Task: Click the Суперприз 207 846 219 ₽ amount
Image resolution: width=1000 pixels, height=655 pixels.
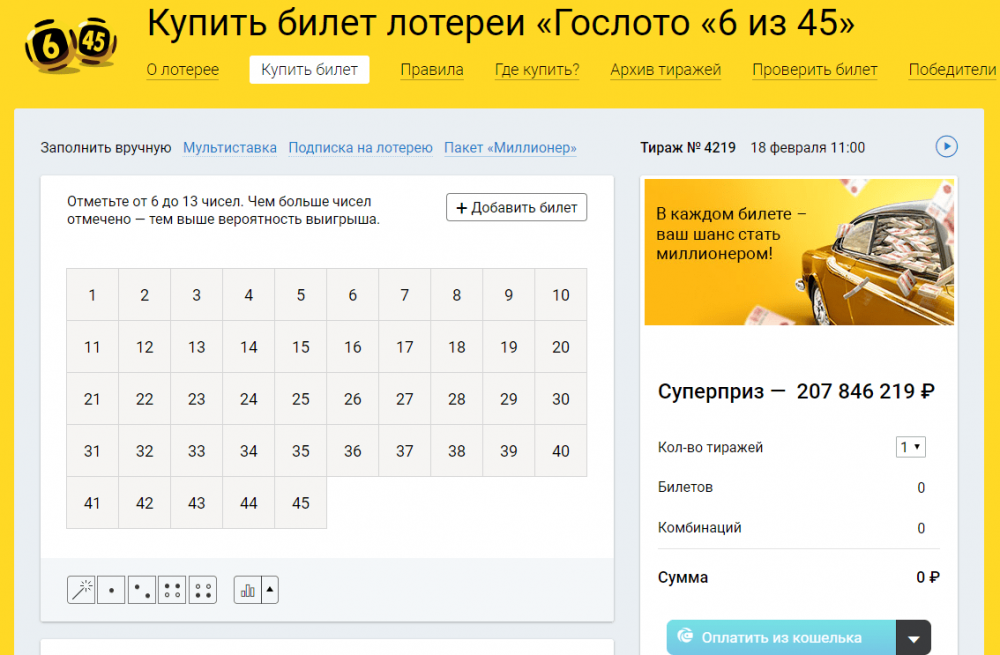Action: pos(865,391)
